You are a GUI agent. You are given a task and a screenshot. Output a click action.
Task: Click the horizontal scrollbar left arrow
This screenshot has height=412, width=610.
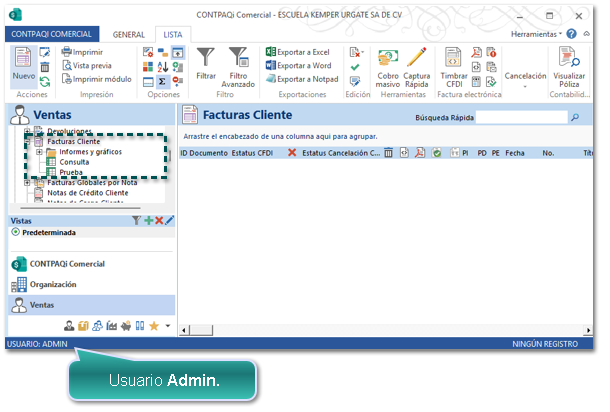(184, 330)
